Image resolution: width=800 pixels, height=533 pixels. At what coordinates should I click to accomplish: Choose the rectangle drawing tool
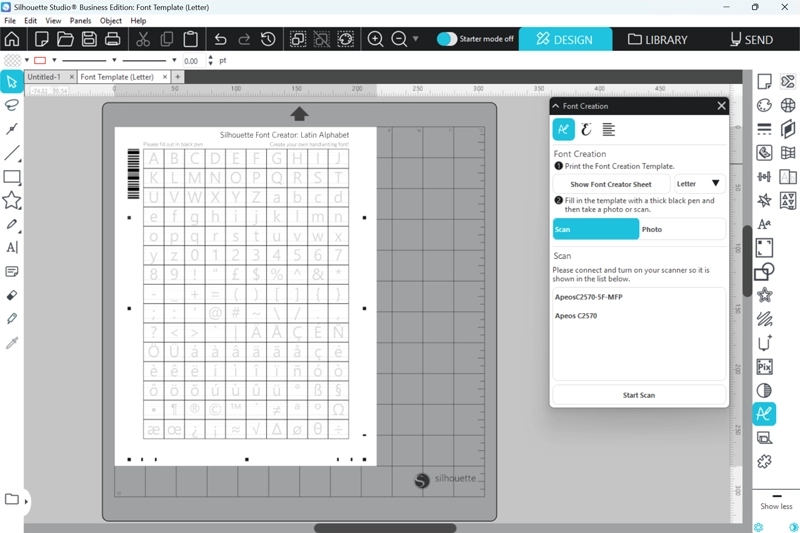point(12,177)
